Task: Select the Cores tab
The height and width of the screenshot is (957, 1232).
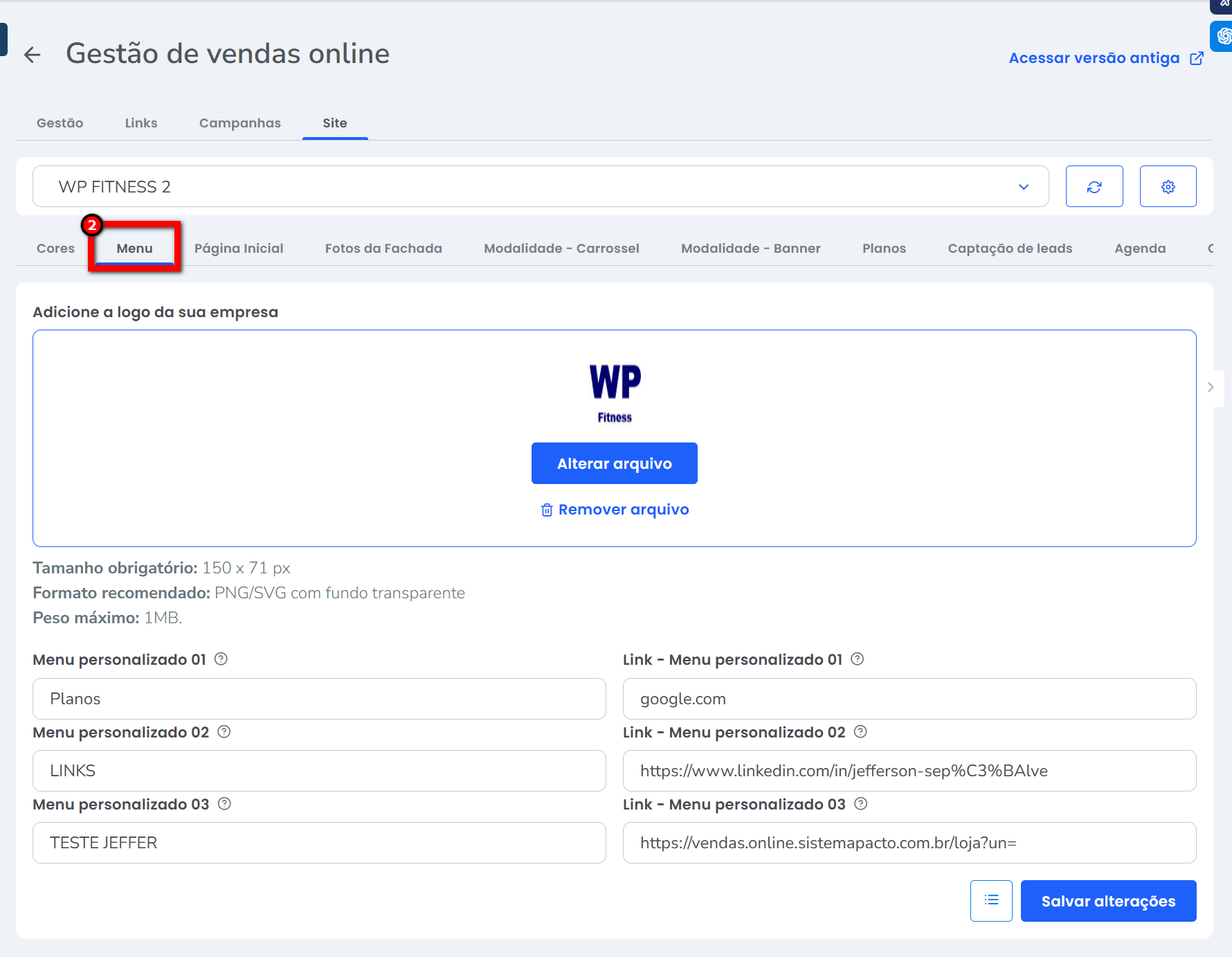Action: (x=55, y=249)
